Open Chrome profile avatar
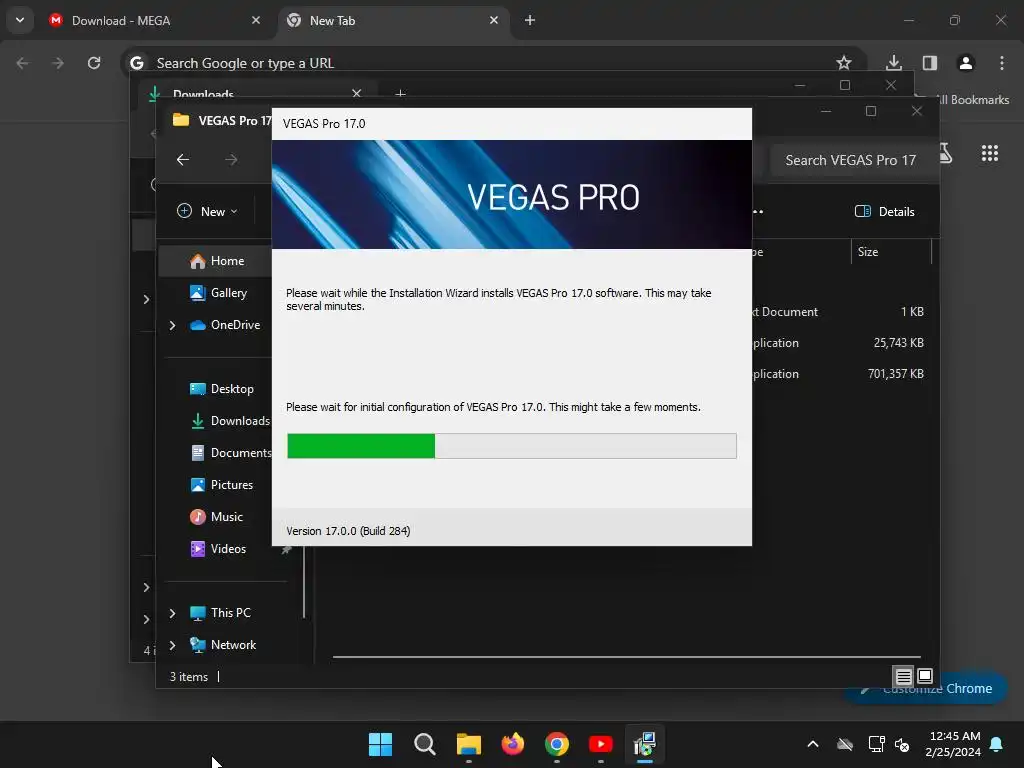This screenshot has height=768, width=1024. (965, 63)
